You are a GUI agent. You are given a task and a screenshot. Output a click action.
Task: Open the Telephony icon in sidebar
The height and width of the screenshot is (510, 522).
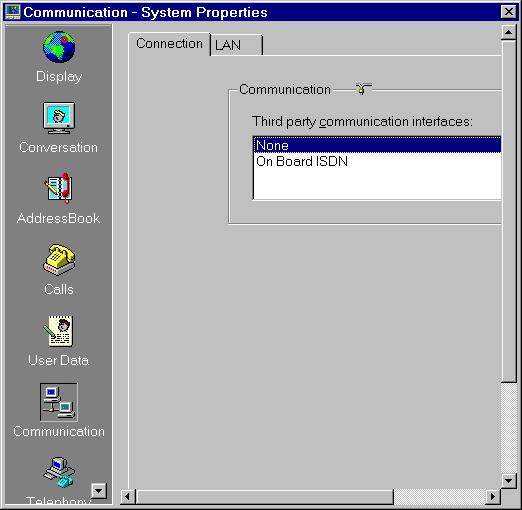[x=59, y=472]
